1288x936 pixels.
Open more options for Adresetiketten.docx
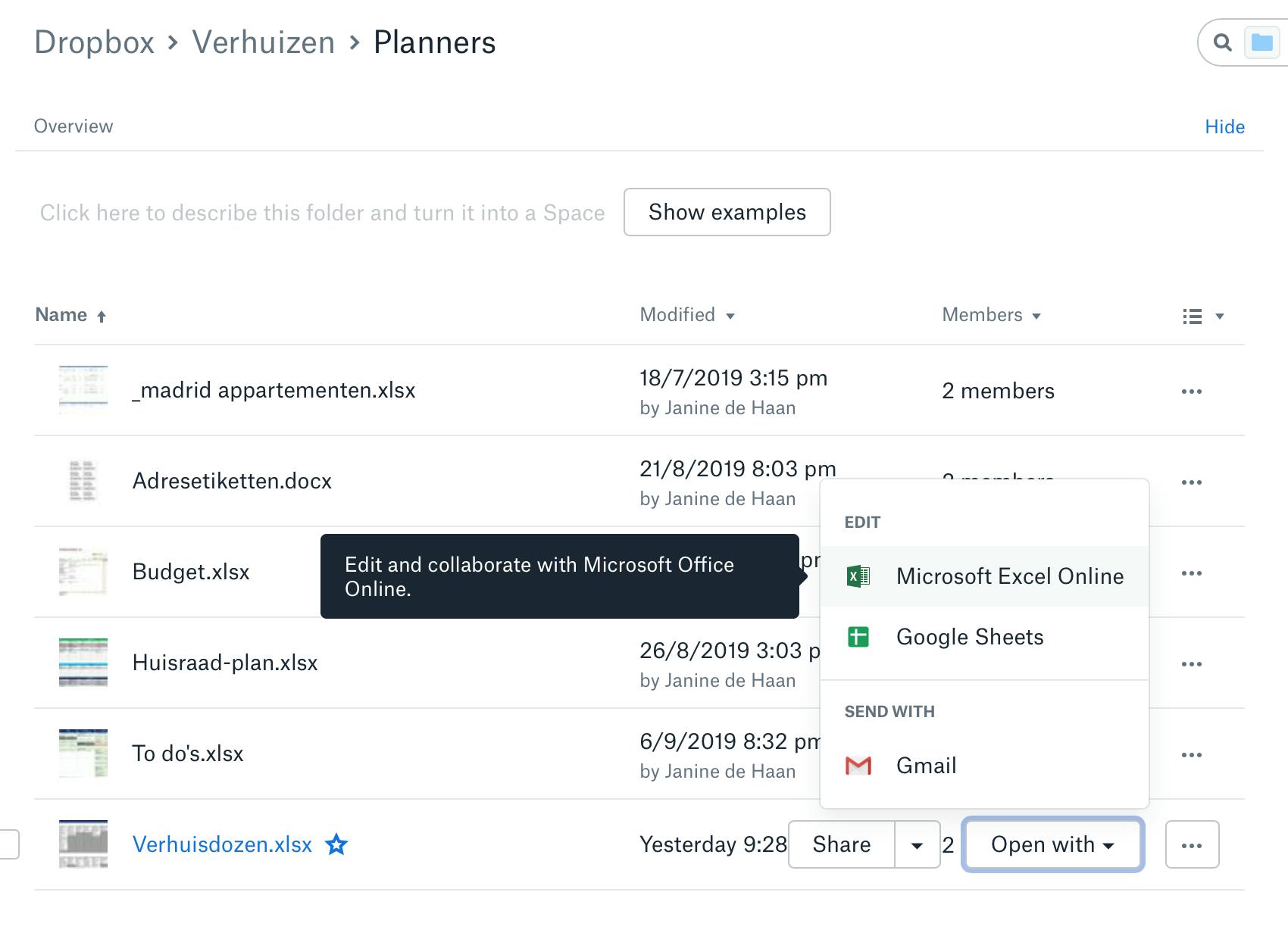[x=1192, y=482]
